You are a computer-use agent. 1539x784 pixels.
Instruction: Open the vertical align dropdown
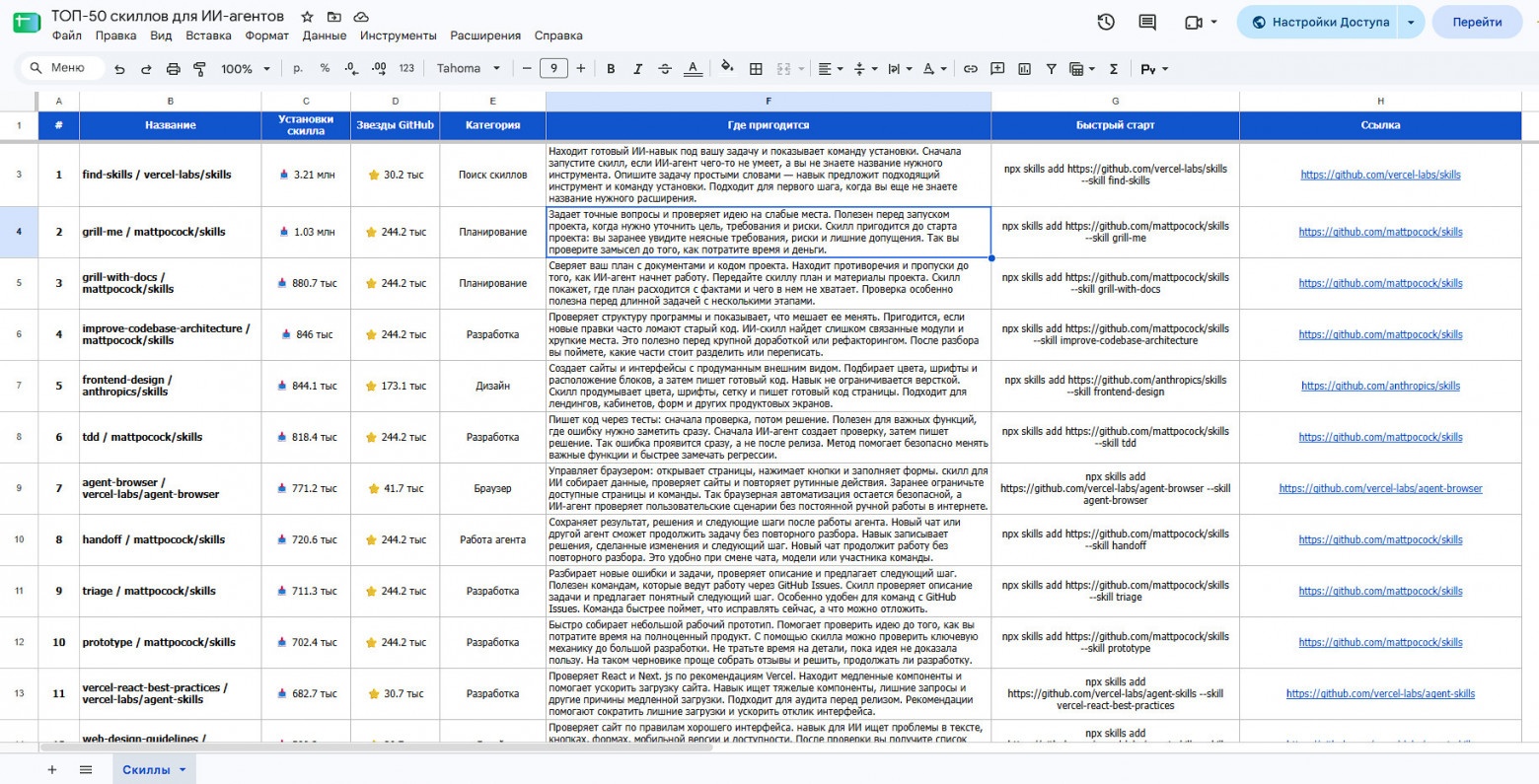pyautogui.click(x=864, y=69)
